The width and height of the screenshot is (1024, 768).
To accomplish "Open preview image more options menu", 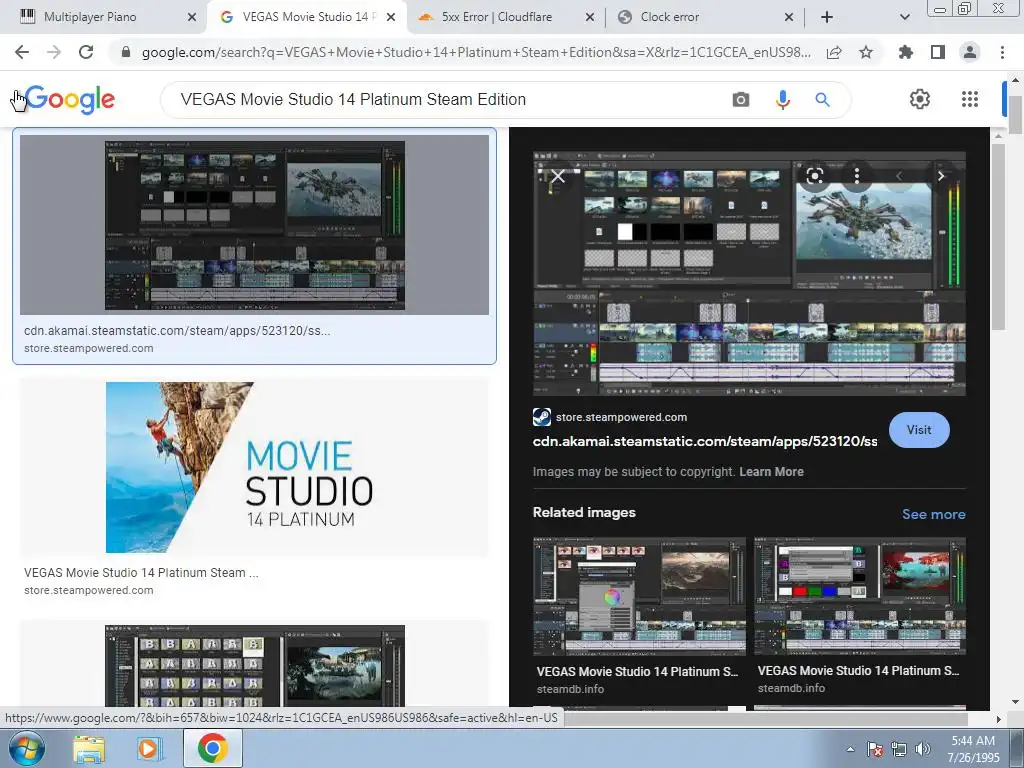I will [x=857, y=176].
